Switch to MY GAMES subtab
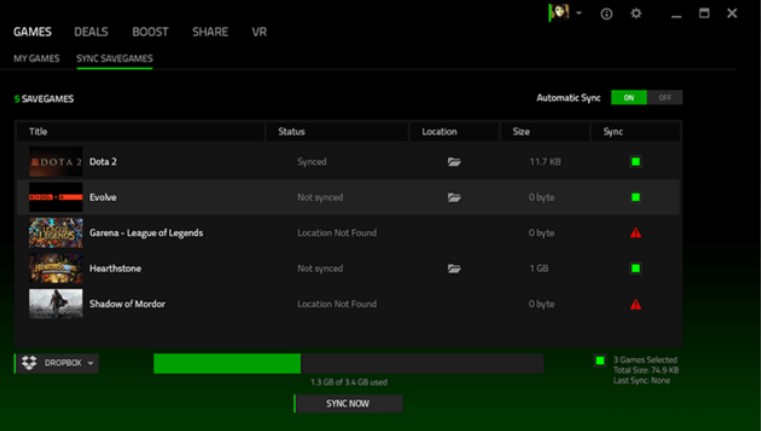 (36, 59)
